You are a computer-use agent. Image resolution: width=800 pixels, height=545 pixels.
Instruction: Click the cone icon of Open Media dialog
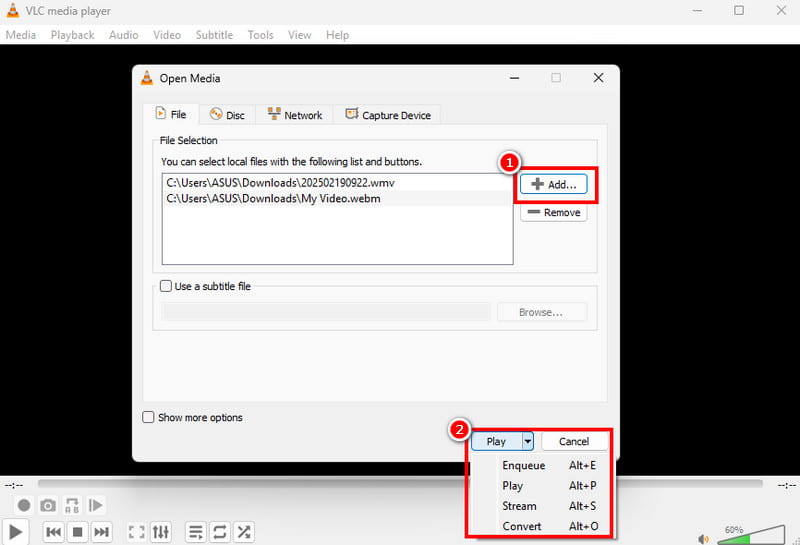coord(147,78)
